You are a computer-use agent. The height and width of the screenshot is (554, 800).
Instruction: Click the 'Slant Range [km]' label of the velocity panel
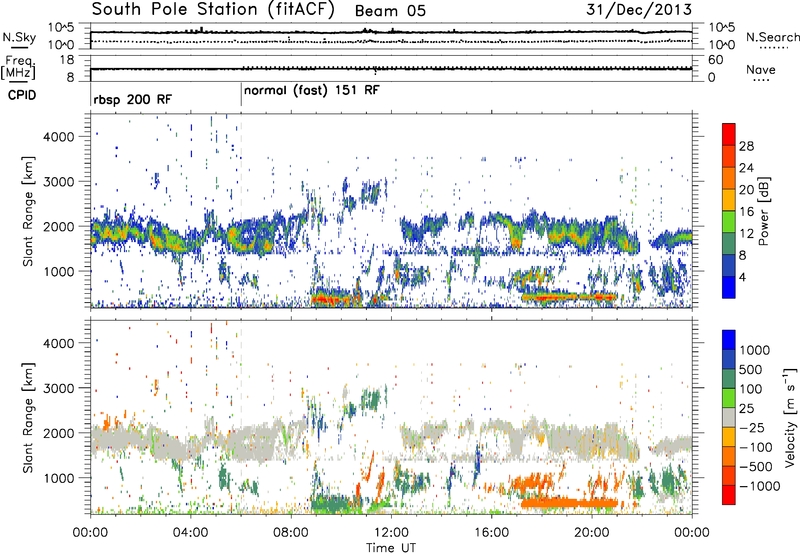(x=28, y=417)
